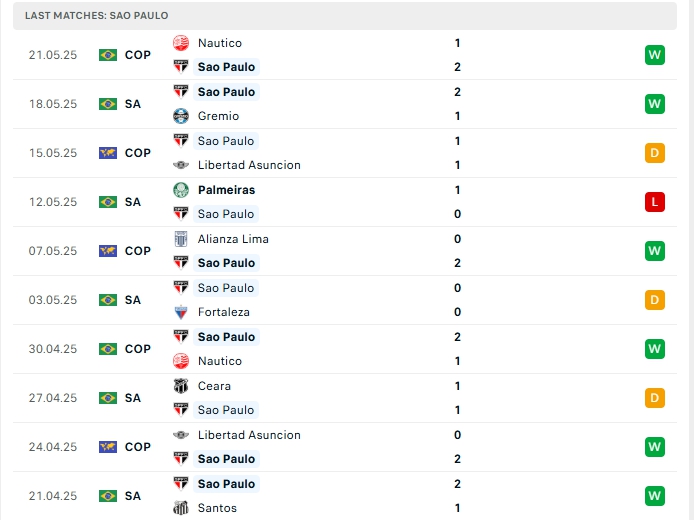Open the Palmeiras team link
The height and width of the screenshot is (520, 694).
pyautogui.click(x=226, y=190)
